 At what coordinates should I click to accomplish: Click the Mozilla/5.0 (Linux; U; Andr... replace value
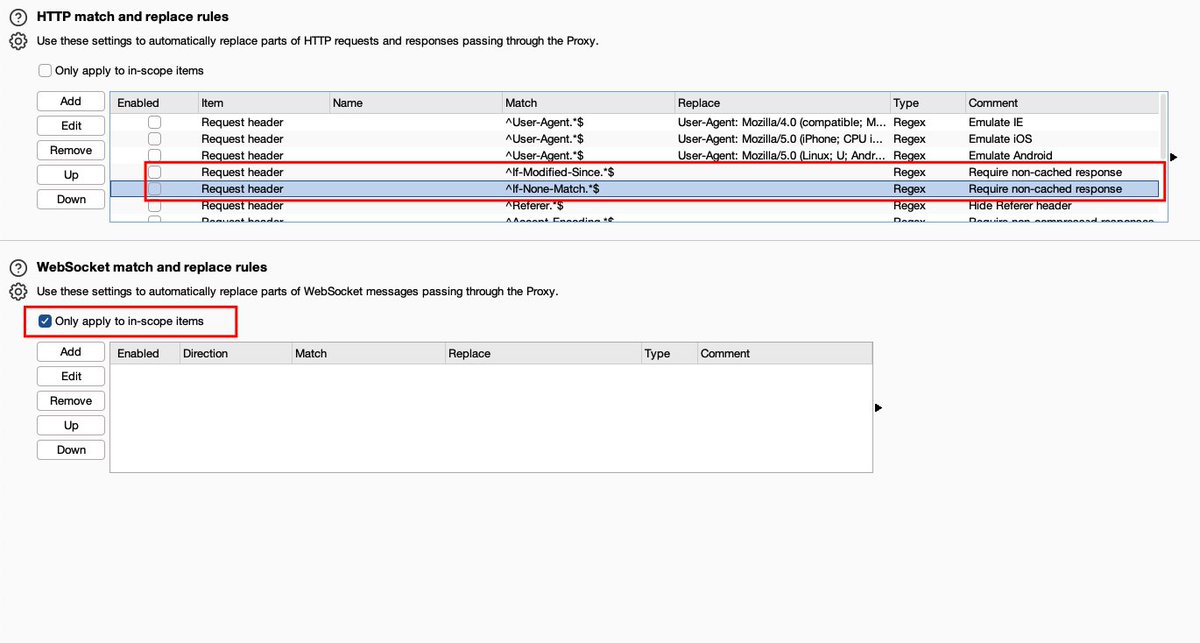(x=781, y=155)
